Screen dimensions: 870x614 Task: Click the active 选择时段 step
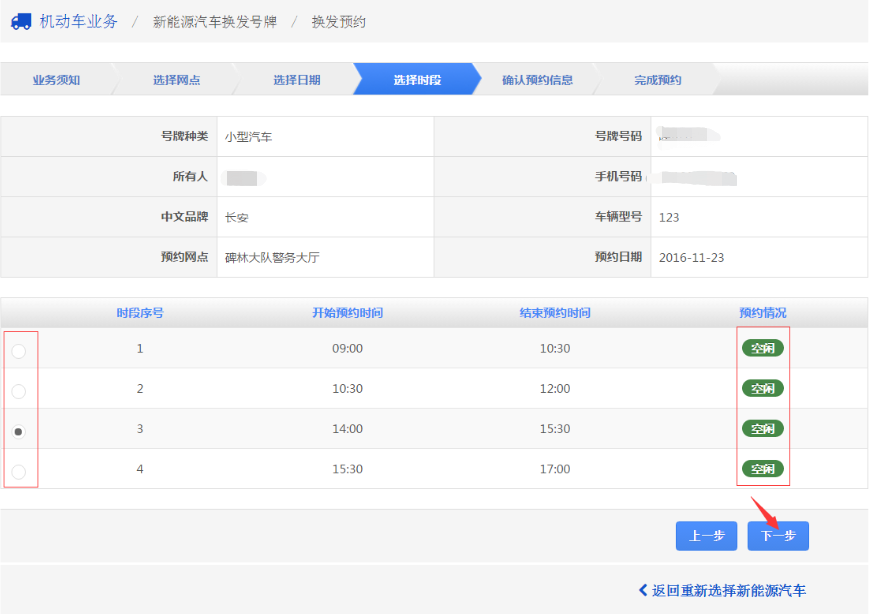pos(416,80)
